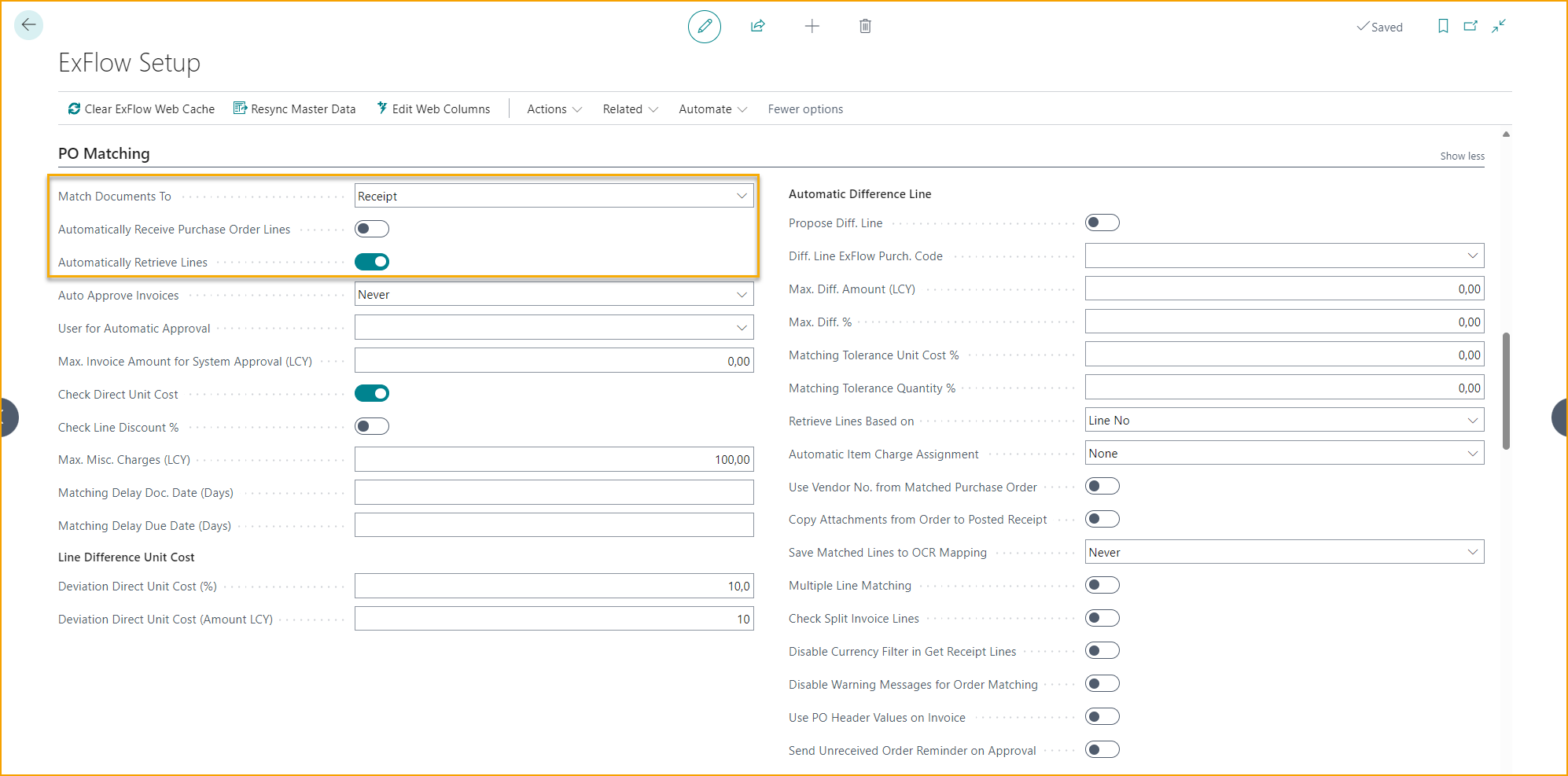
Task: Click the vertical scrollbar thumb
Action: (x=1506, y=391)
